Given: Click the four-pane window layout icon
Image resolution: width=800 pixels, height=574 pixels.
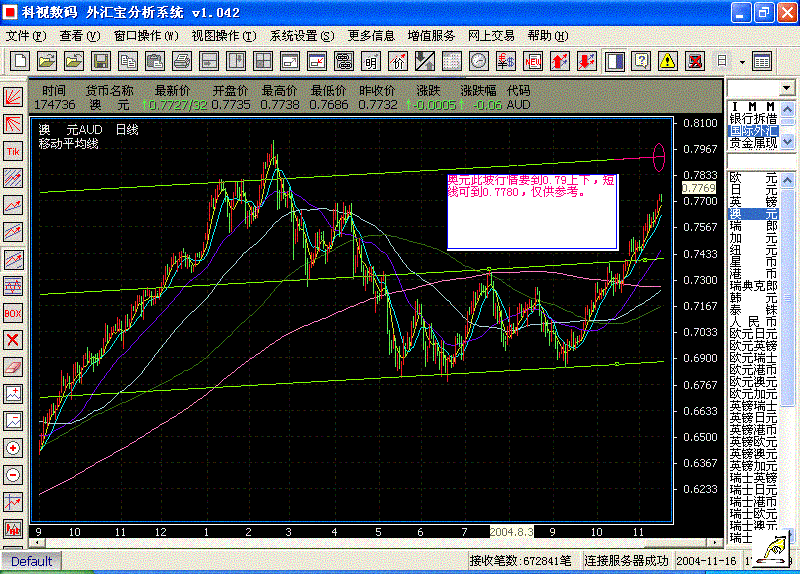Looking at the screenshot, I should click(x=263, y=61).
